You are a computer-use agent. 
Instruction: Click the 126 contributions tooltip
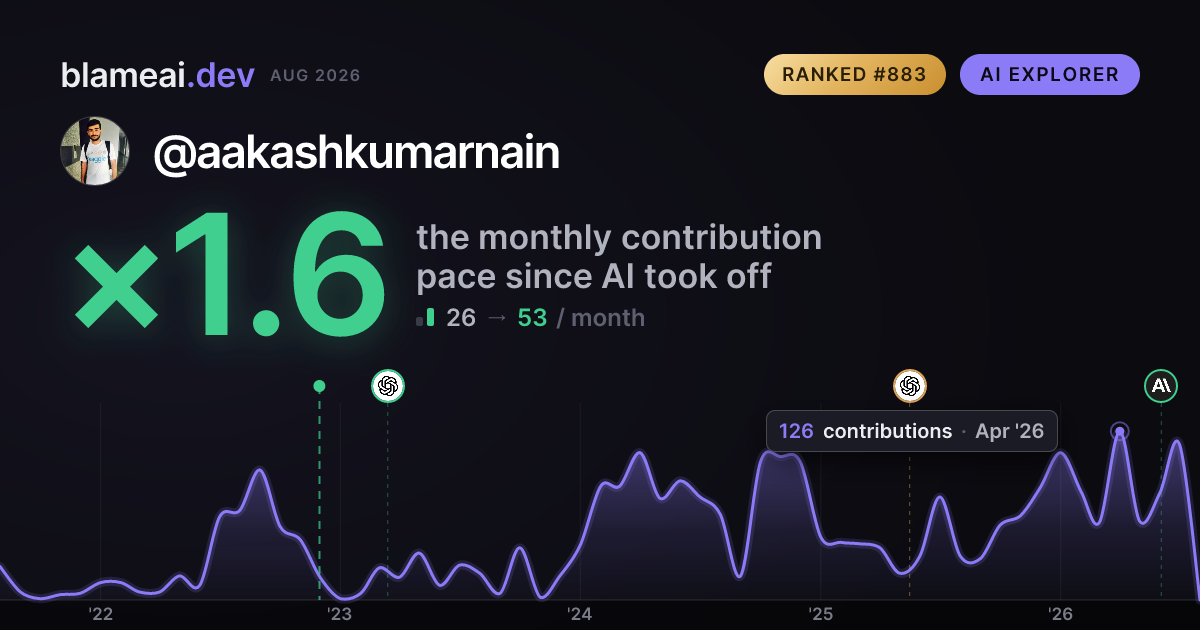pos(912,431)
